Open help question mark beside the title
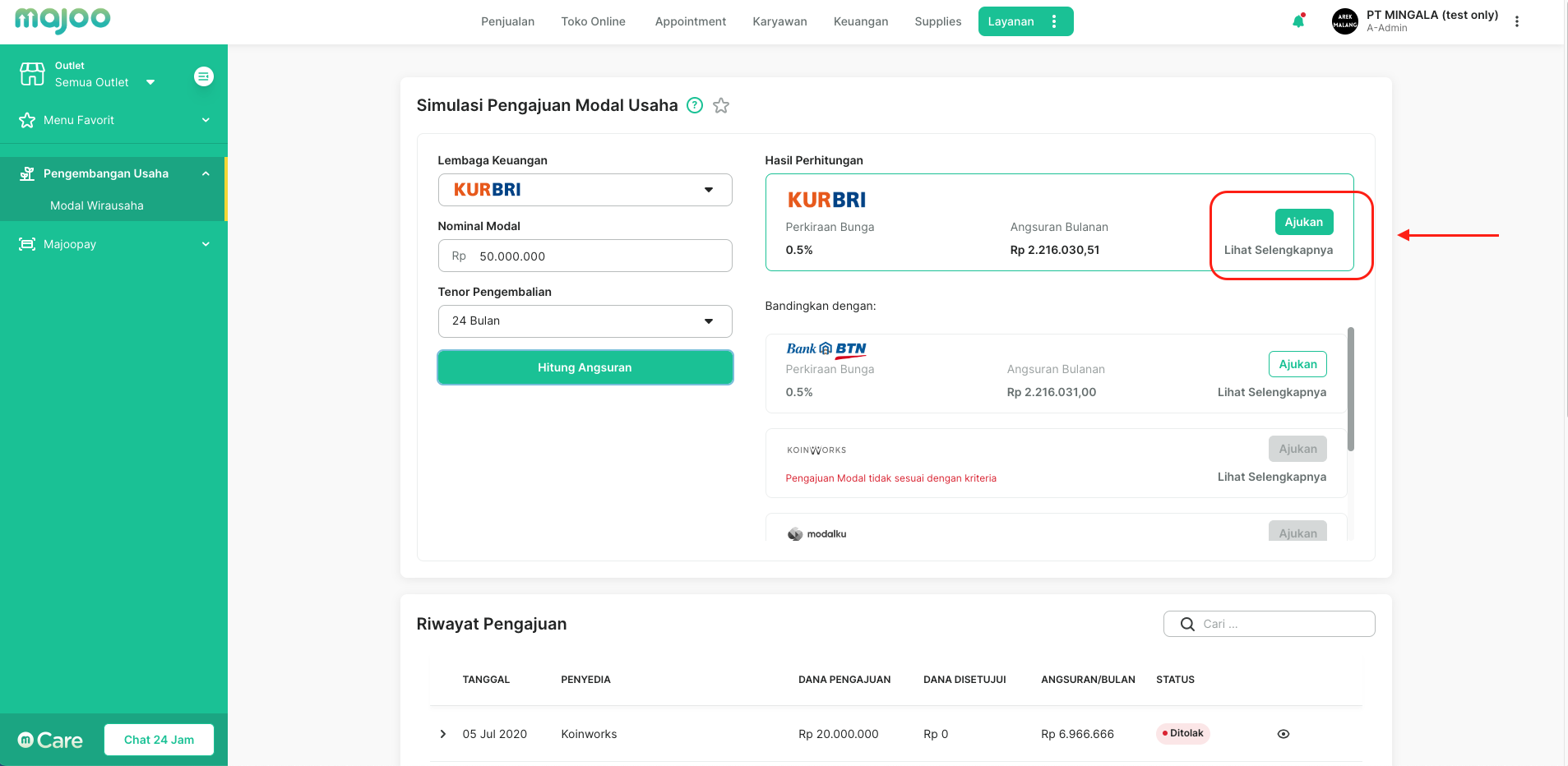 tap(695, 105)
